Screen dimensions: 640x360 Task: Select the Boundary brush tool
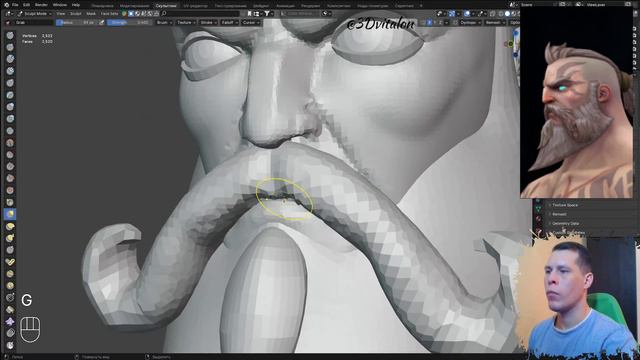(10, 309)
